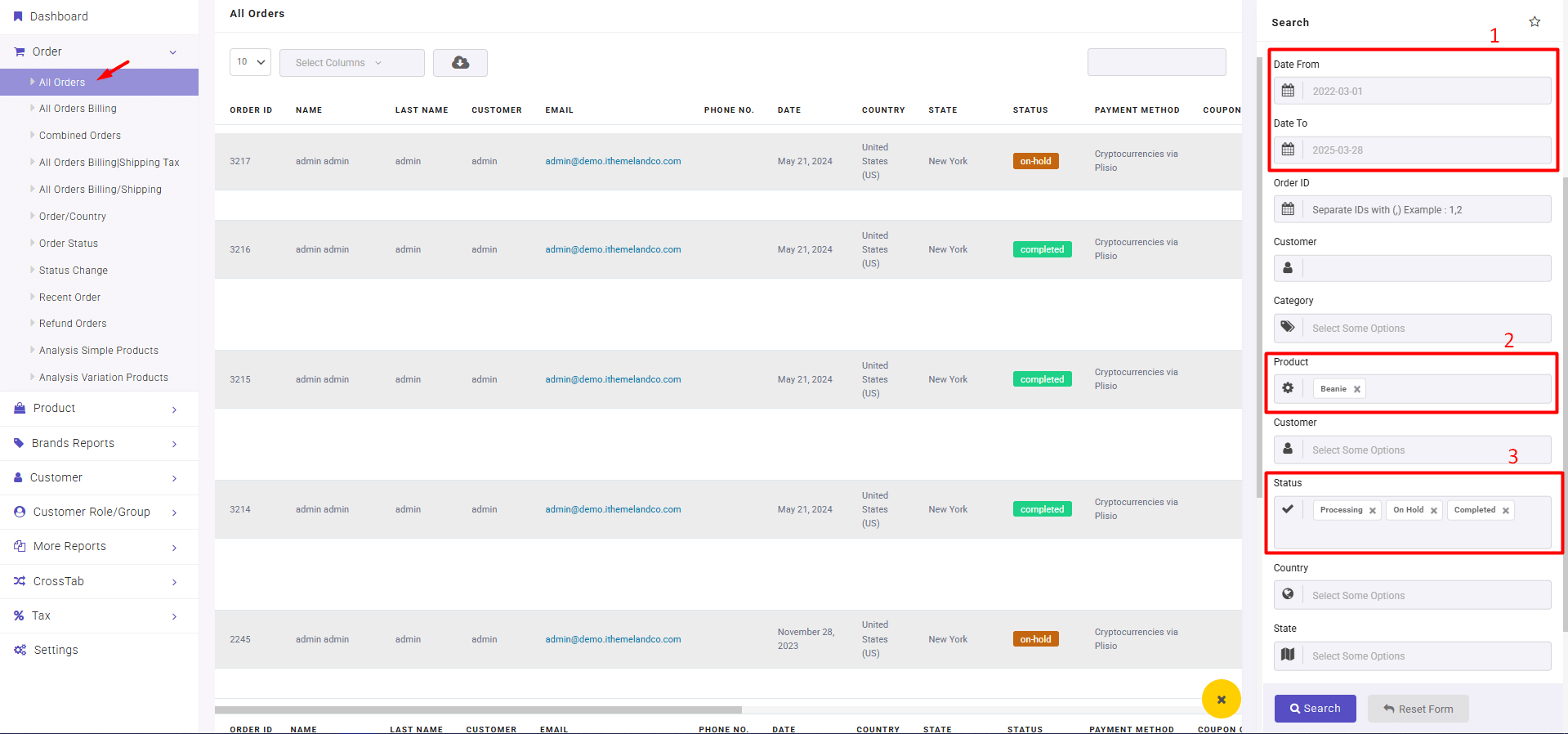The height and width of the screenshot is (734, 1568).
Task: Open Status Change submenu item
Action: tap(74, 271)
